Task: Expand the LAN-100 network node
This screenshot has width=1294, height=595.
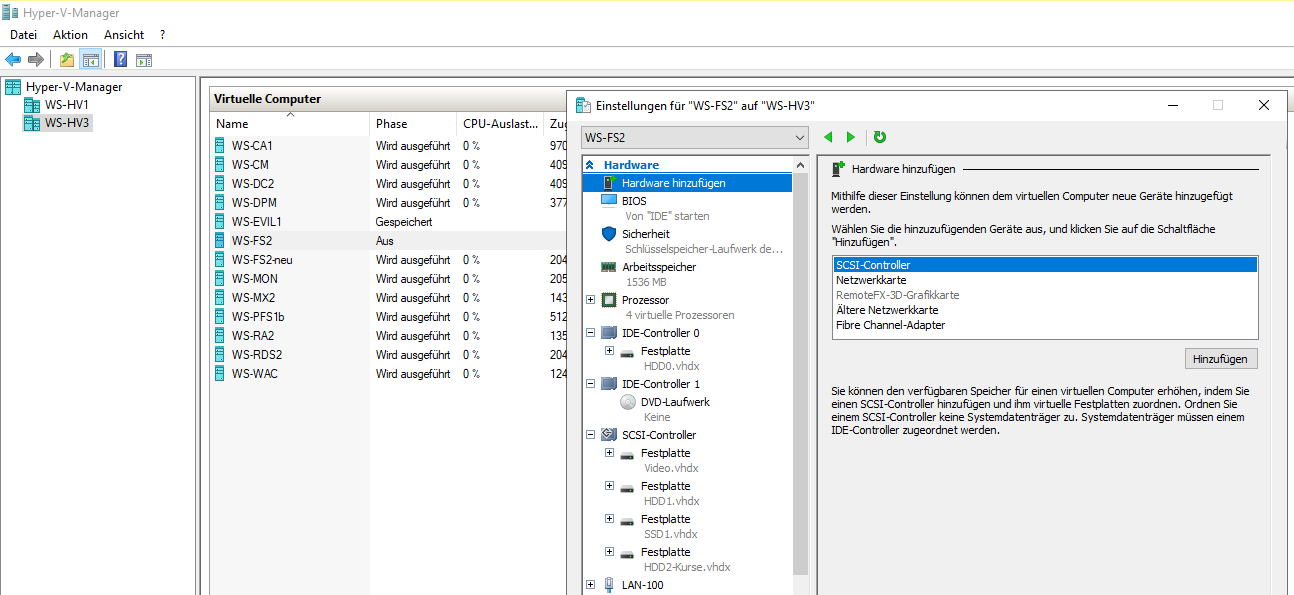Action: click(591, 584)
